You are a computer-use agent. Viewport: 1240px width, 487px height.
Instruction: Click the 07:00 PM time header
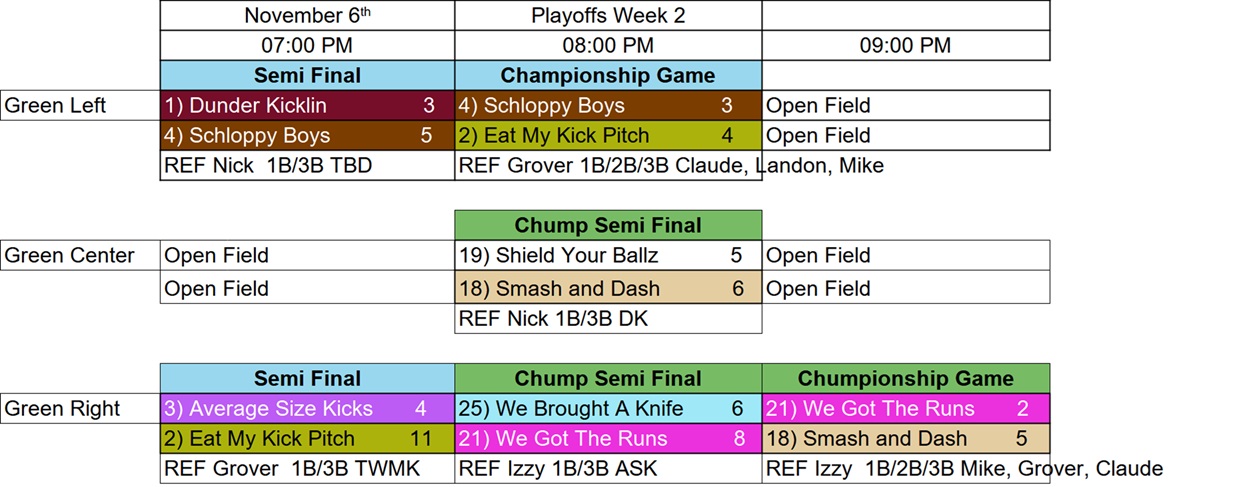(x=307, y=46)
